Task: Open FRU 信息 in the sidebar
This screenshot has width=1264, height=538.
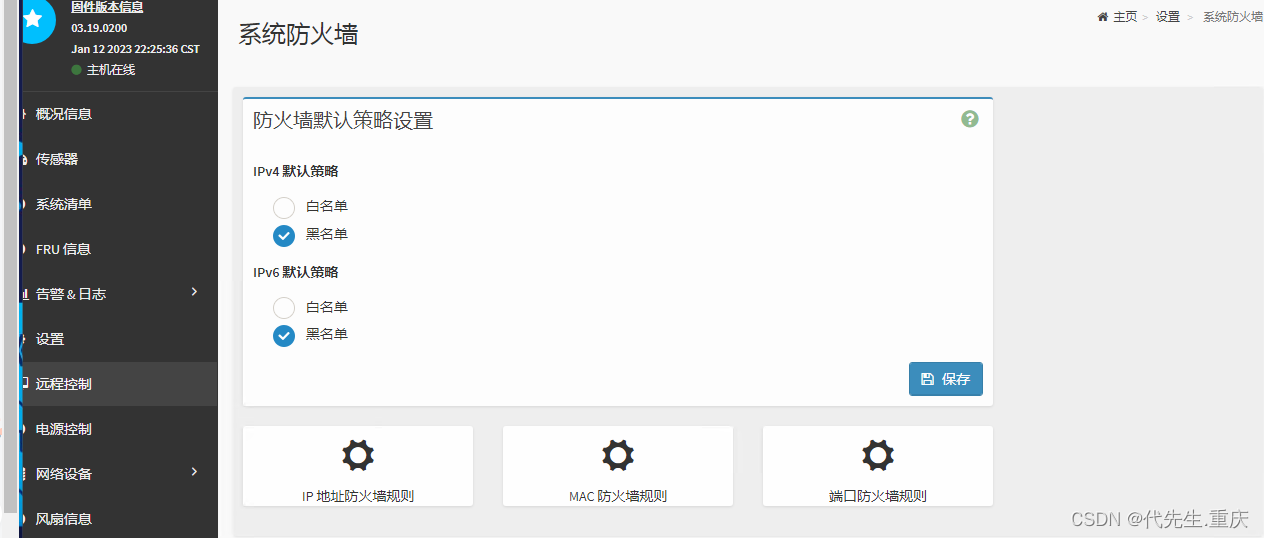Action: [118, 249]
